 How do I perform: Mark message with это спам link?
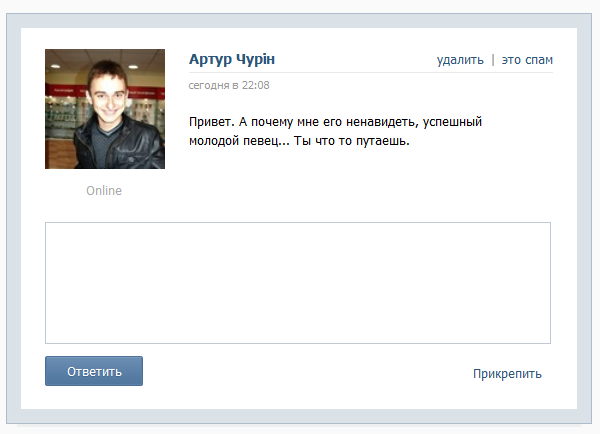[x=527, y=60]
